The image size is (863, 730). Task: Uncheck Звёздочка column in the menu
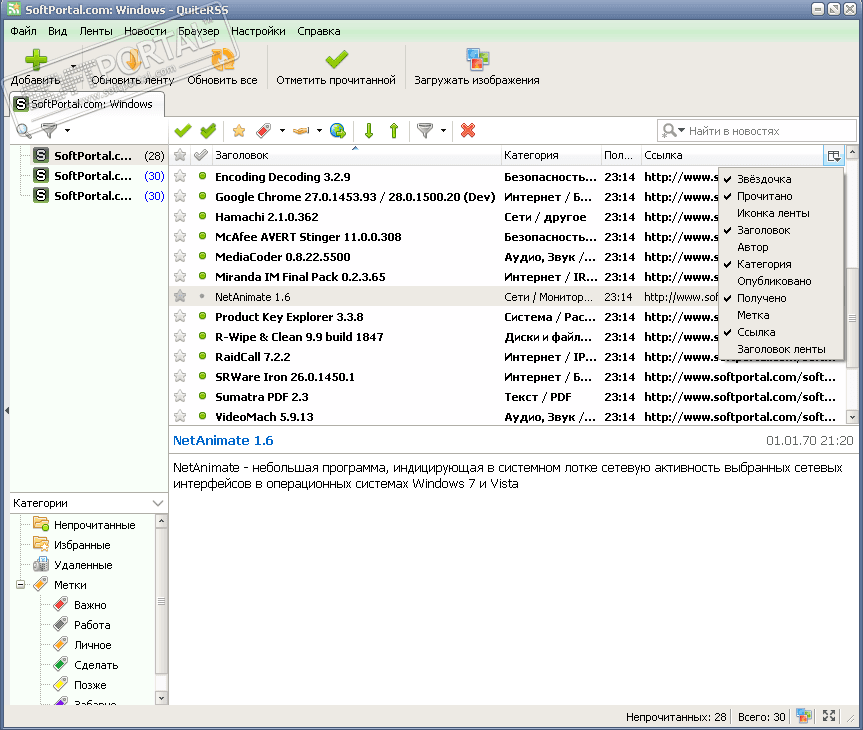pyautogui.click(x=782, y=179)
